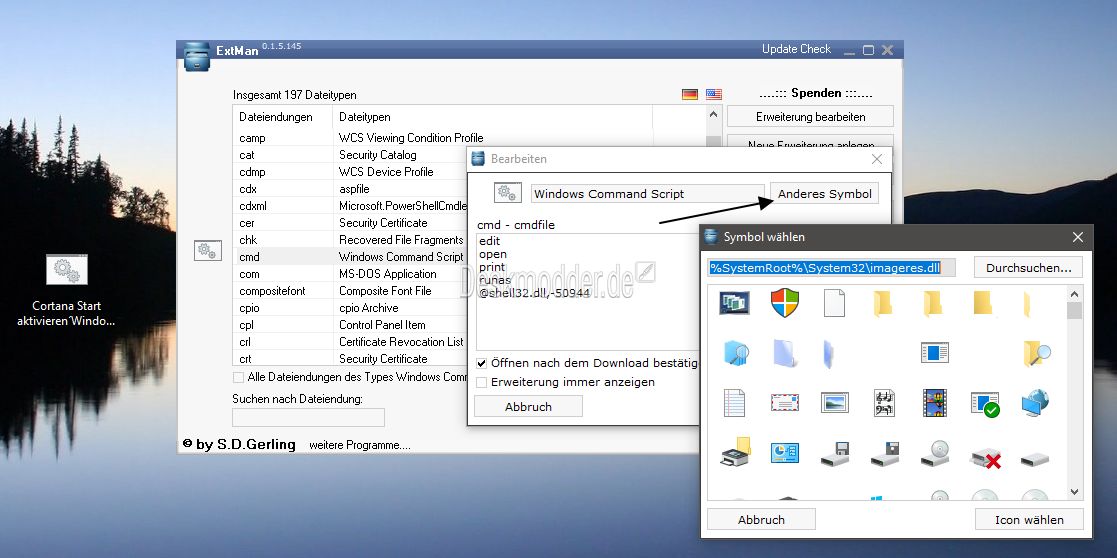This screenshot has width=1117, height=558.
Task: Pick the plain grey hard drive icon
Action: tap(1035, 460)
